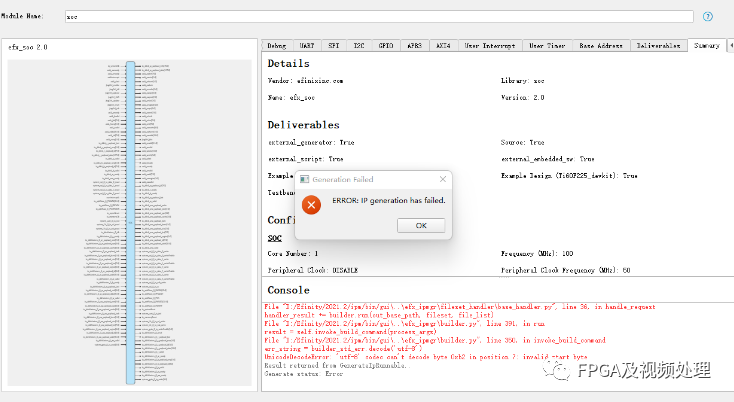The height and width of the screenshot is (402, 734).
Task: Click the Console heading
Action: pos(288,290)
